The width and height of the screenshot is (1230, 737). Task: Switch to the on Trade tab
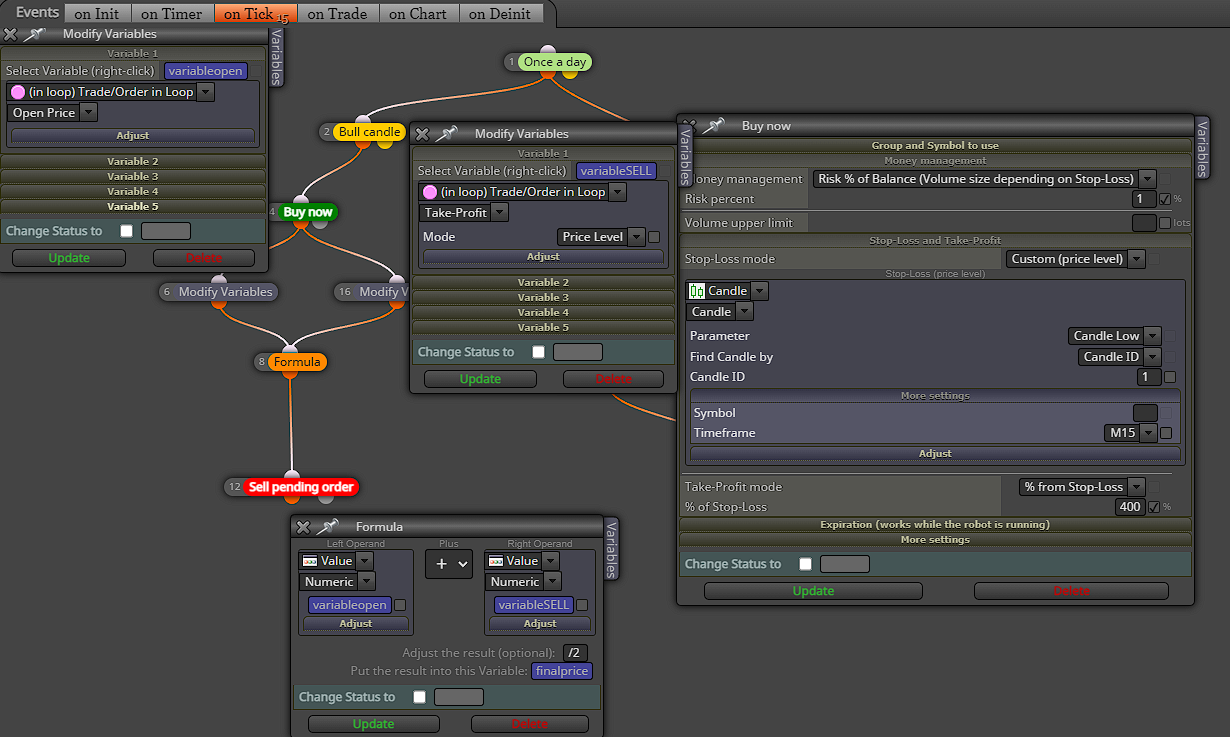pos(337,13)
